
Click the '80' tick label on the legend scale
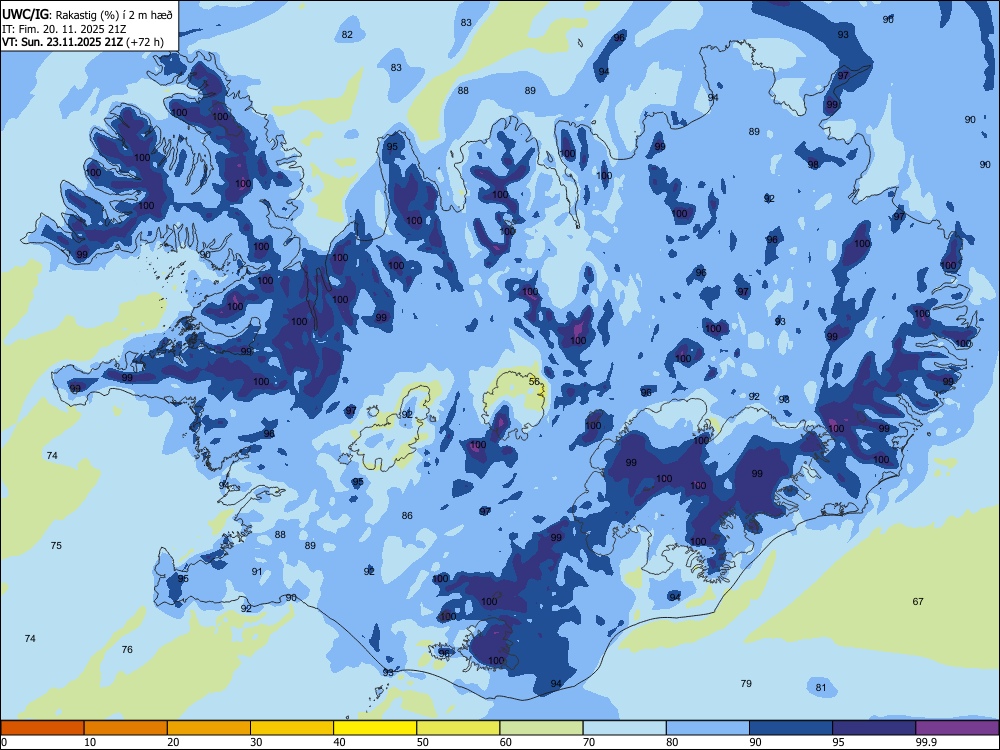point(672,742)
